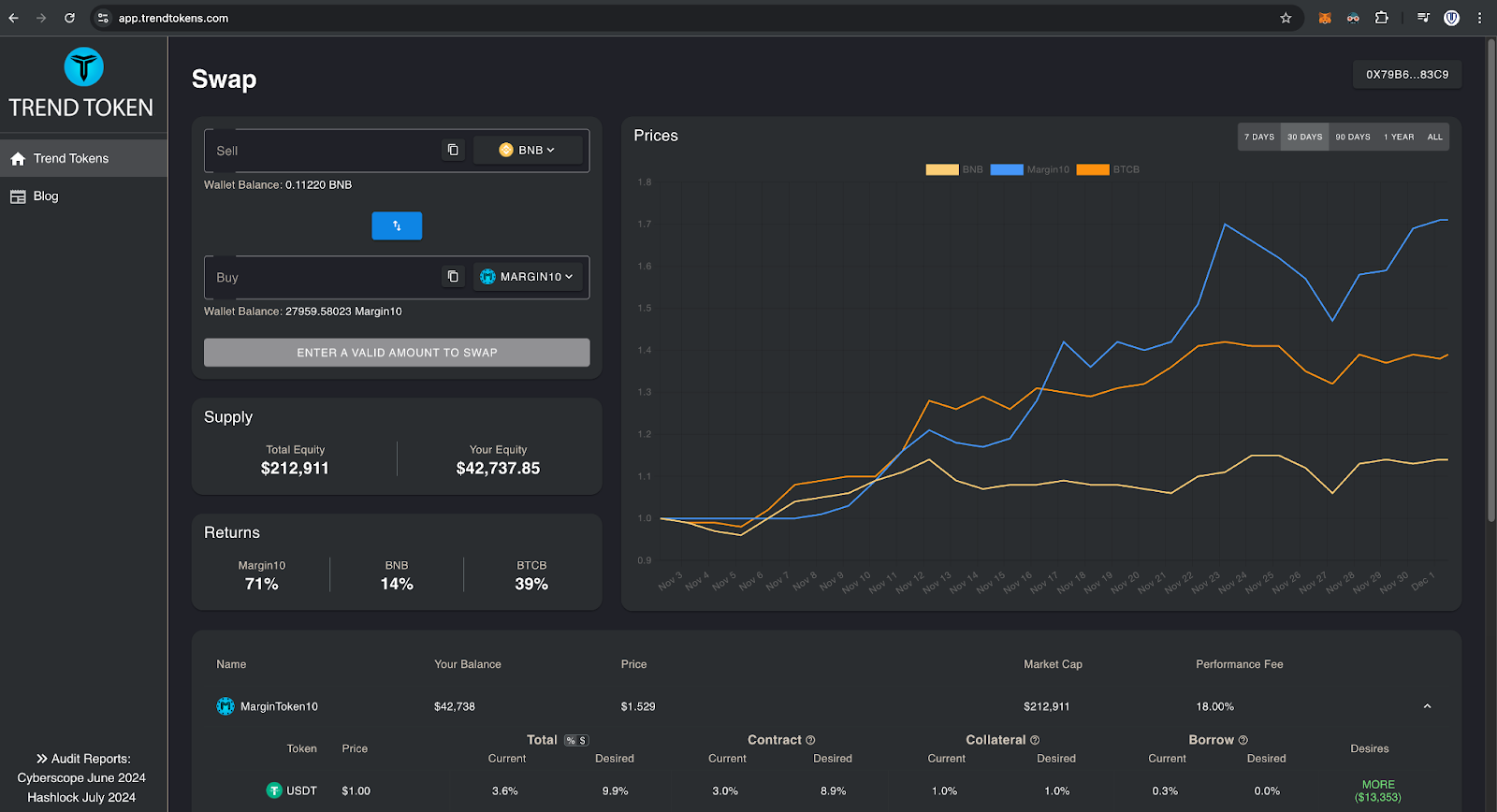Click Total Equity value $212,911
The height and width of the screenshot is (812, 1497).
pyautogui.click(x=295, y=469)
